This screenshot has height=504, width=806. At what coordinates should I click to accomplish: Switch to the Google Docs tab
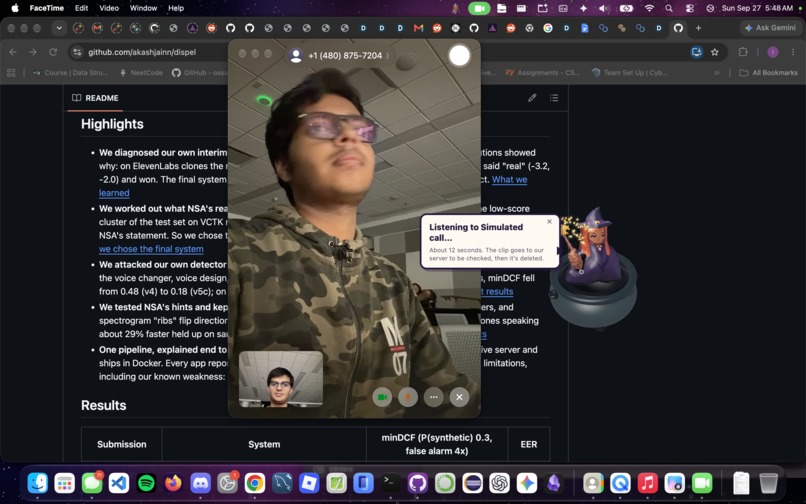click(x=584, y=28)
